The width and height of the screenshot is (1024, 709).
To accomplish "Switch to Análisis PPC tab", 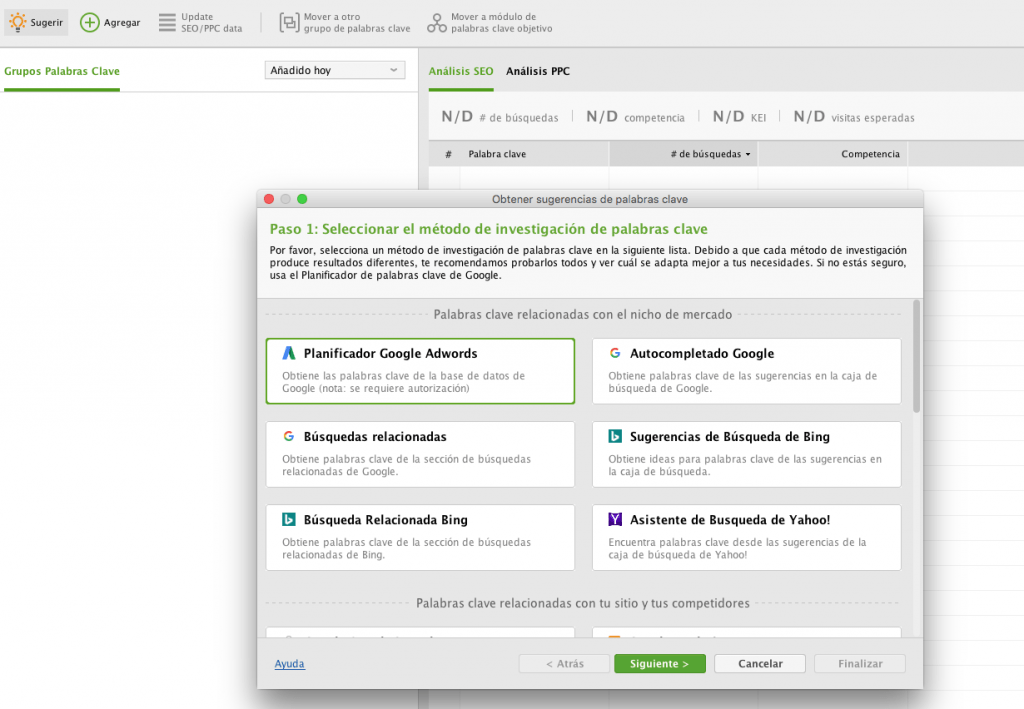I will tap(537, 71).
